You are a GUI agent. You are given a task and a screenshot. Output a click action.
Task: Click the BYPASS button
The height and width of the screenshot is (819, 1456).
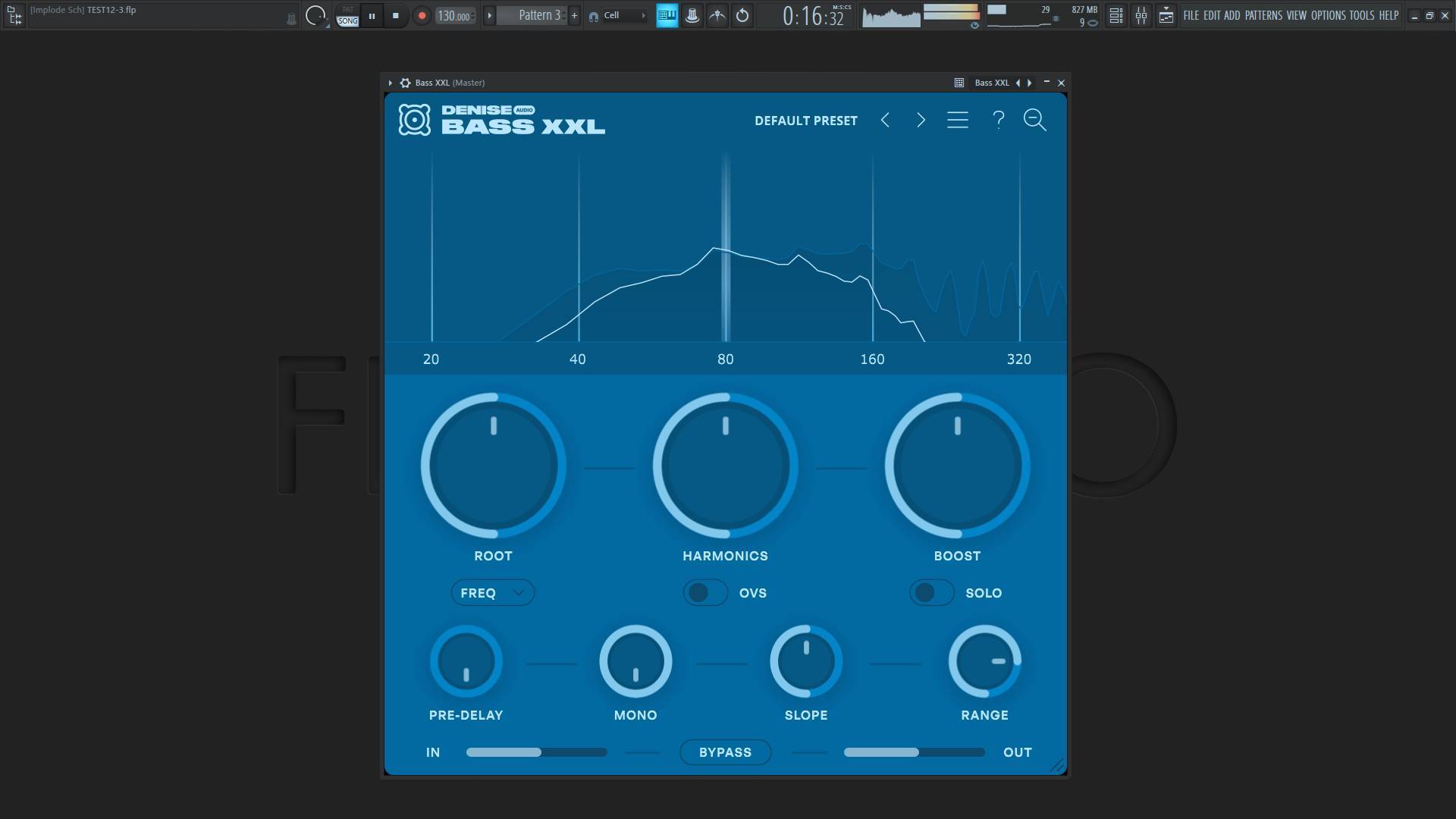(x=726, y=752)
